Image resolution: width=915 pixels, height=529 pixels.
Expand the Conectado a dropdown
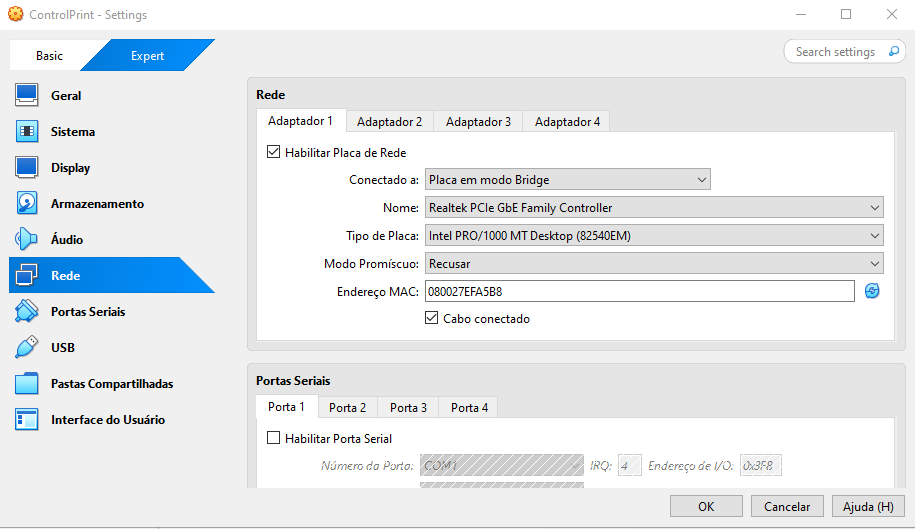(567, 180)
